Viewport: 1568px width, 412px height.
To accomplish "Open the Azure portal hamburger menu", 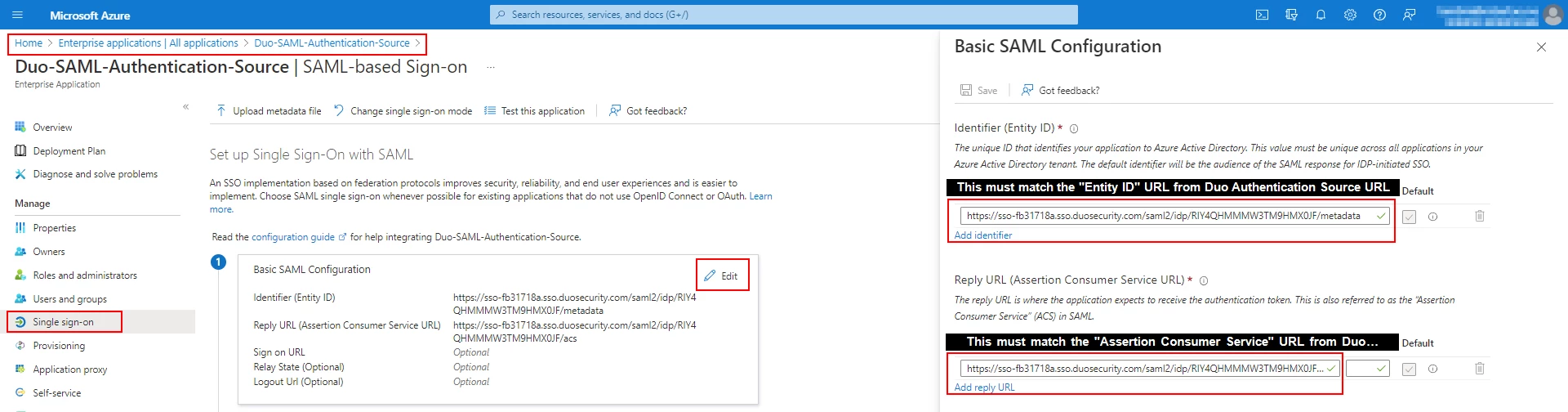I will (x=17, y=15).
